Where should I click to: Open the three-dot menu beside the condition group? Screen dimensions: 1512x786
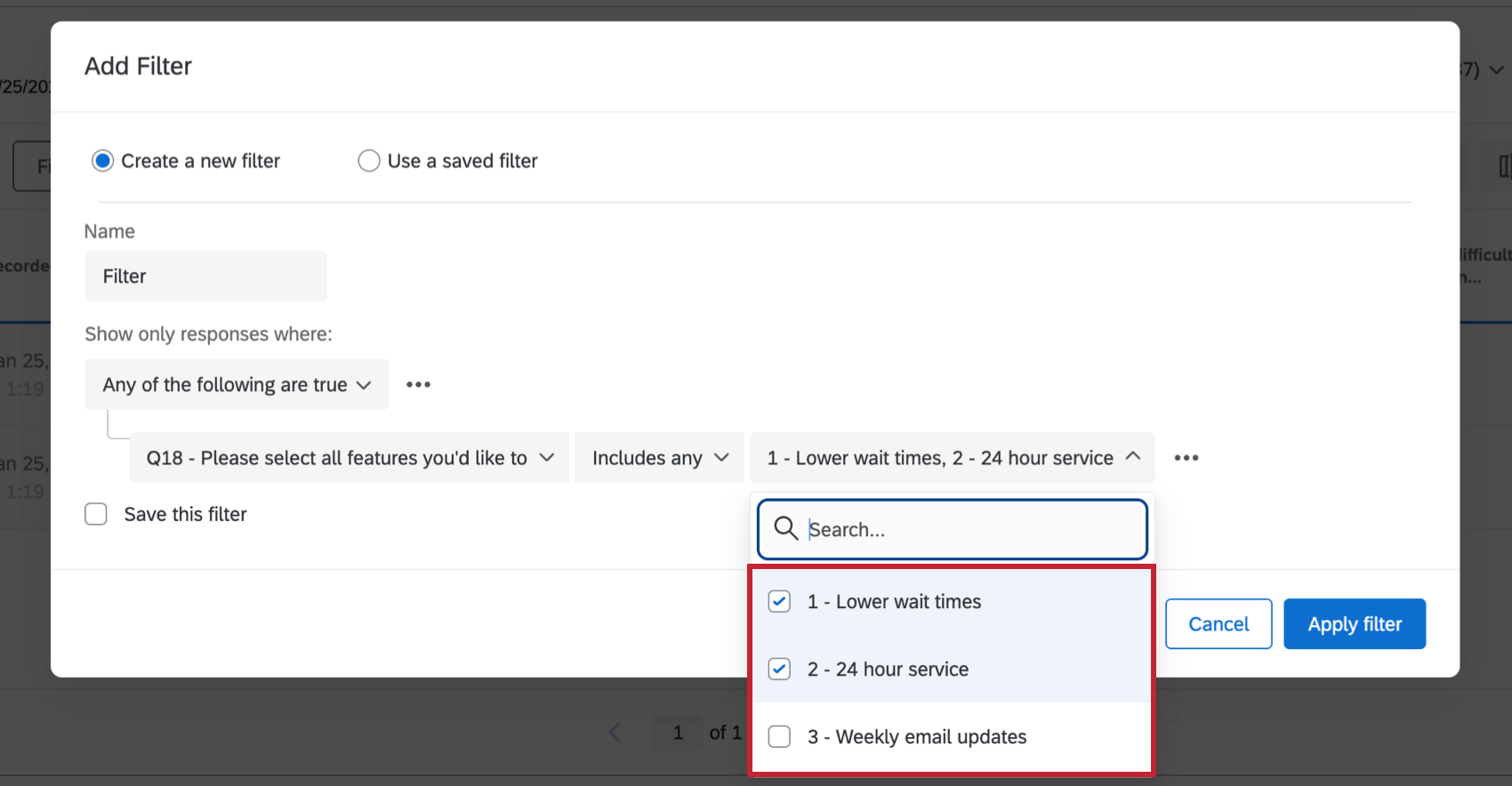tap(418, 385)
